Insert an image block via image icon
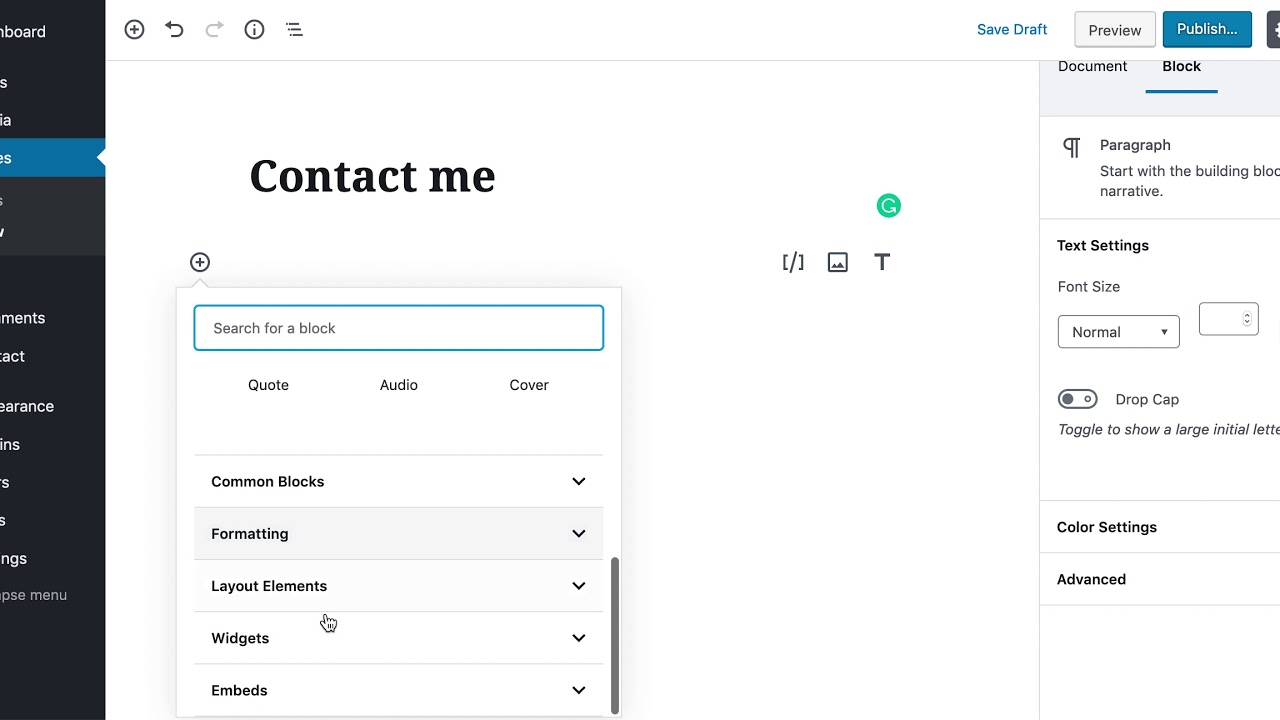1280x720 pixels. pos(838,262)
